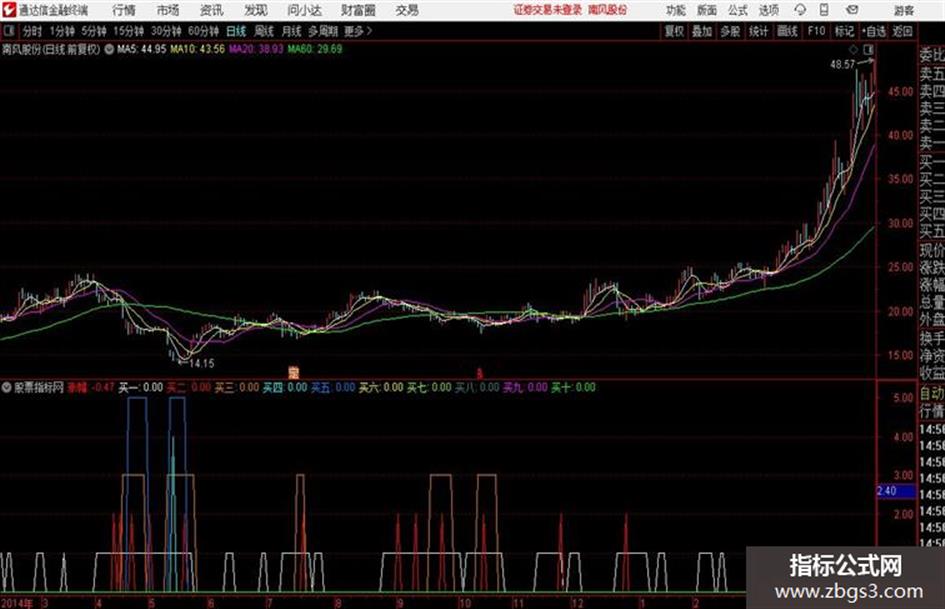The width and height of the screenshot is (945, 609).
Task: Open the 市场 menu
Action: [x=168, y=10]
